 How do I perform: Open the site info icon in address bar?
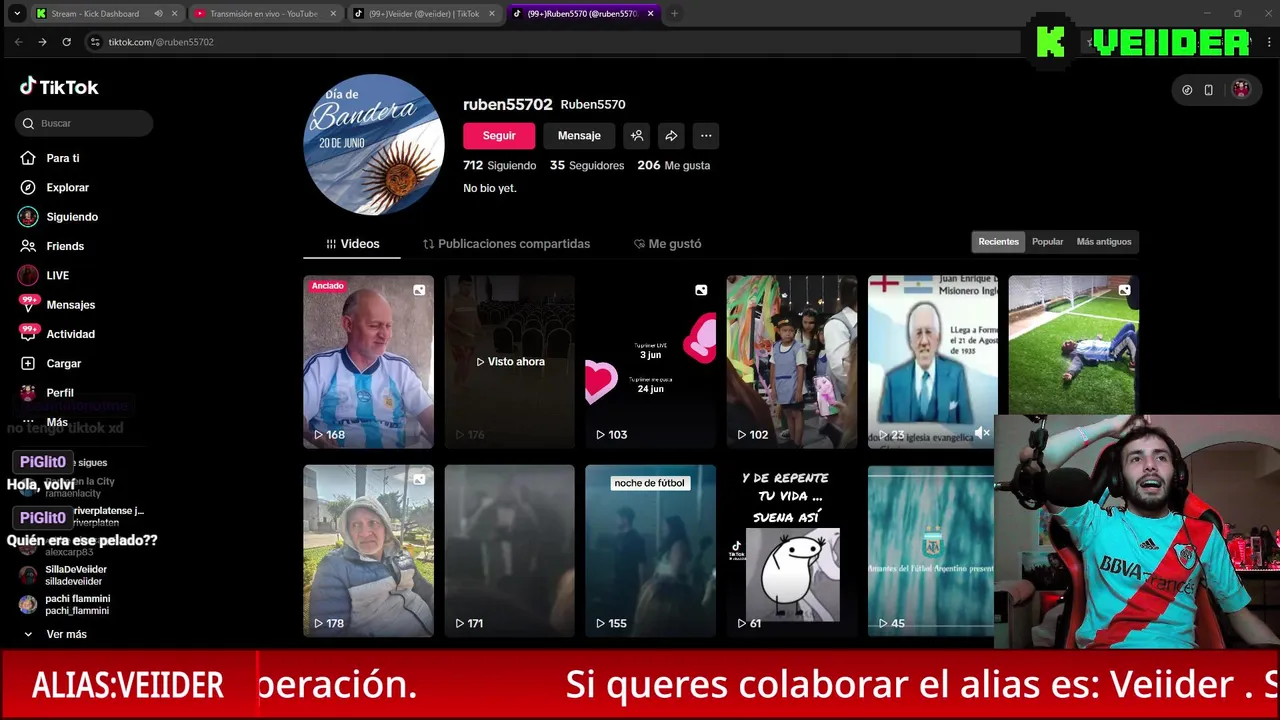[95, 42]
